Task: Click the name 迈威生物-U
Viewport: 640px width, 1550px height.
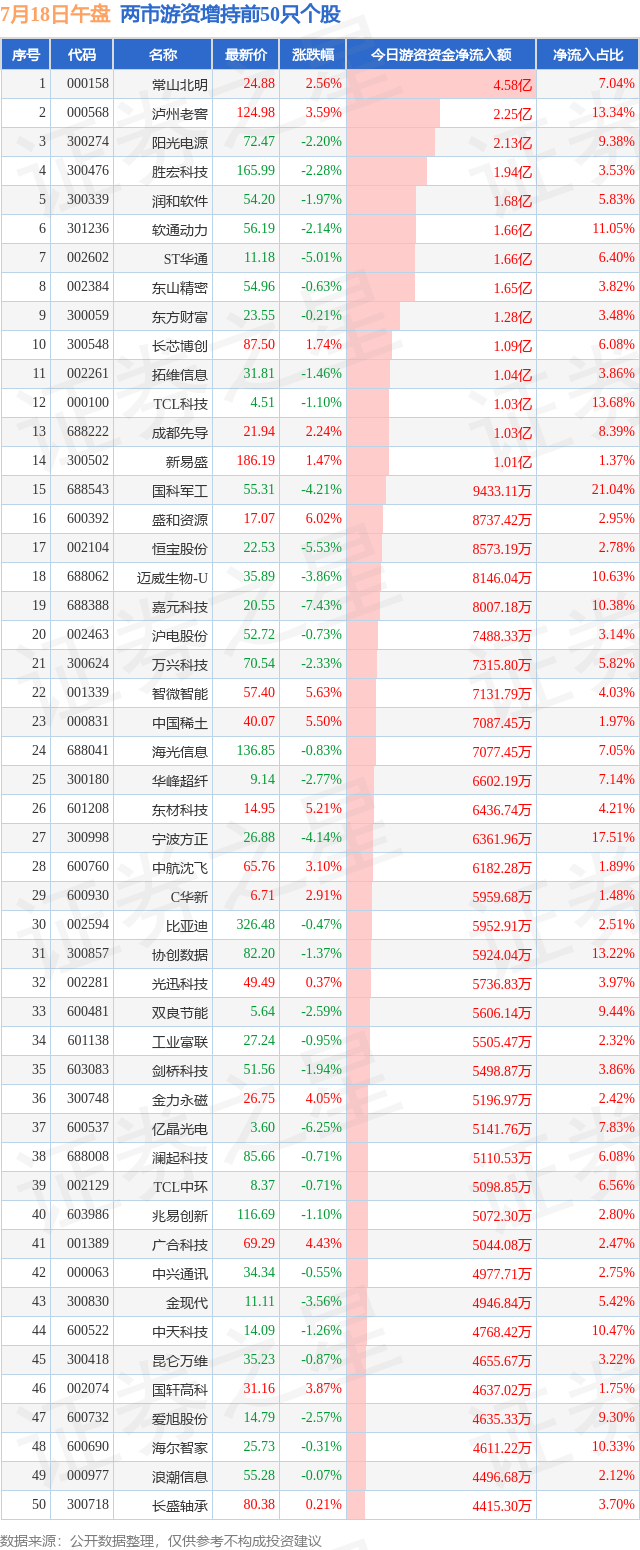Action: pyautogui.click(x=173, y=578)
